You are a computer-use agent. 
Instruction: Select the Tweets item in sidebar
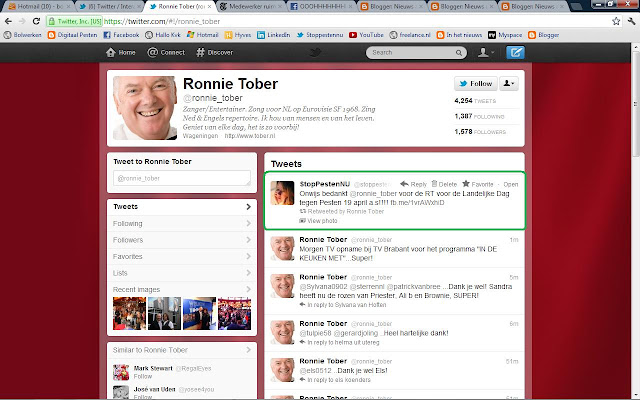[x=182, y=207]
